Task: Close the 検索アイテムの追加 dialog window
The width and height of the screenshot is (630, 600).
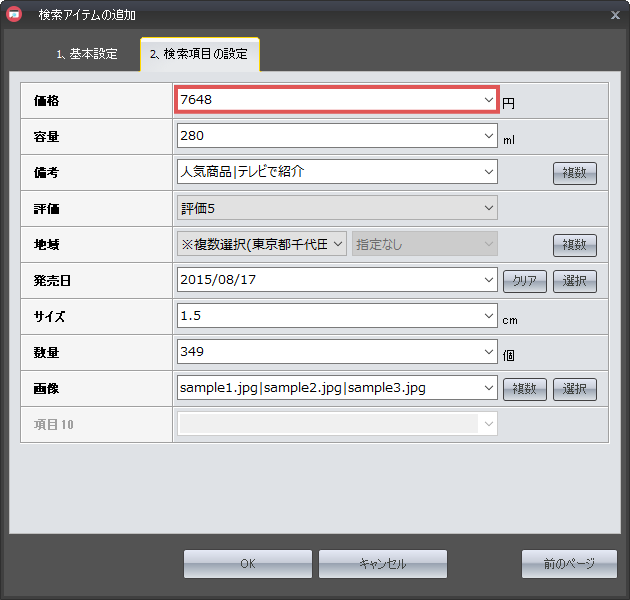Action: coord(614,15)
